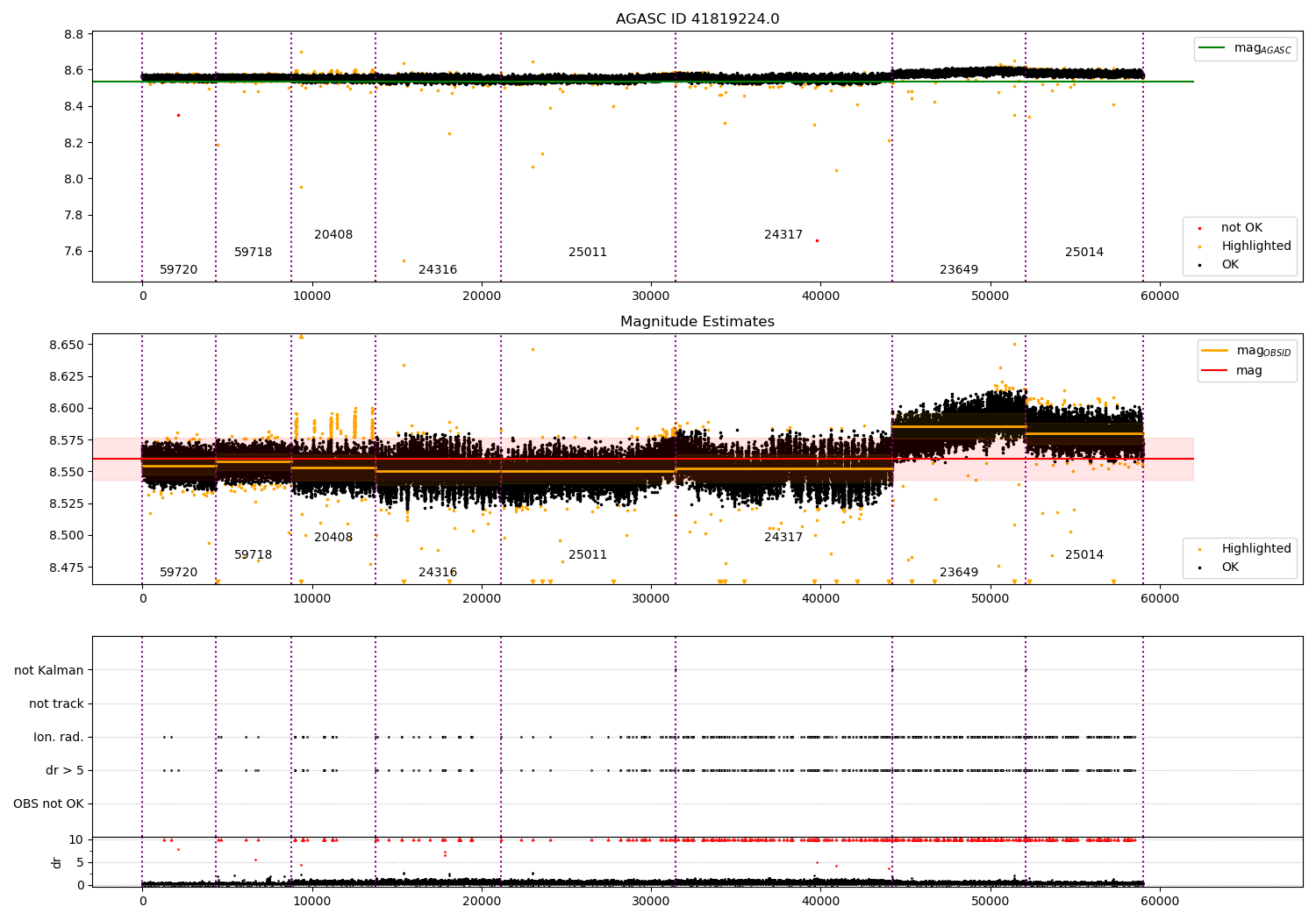
Task: Click OBSID label 59718 in Magnitude Estimates plot
Action: pyautogui.click(x=254, y=555)
